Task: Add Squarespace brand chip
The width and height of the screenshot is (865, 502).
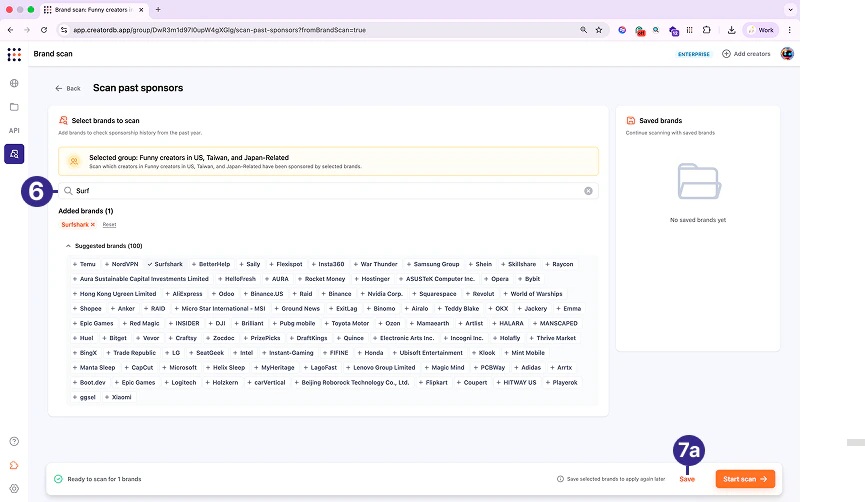Action: pyautogui.click(x=433, y=294)
